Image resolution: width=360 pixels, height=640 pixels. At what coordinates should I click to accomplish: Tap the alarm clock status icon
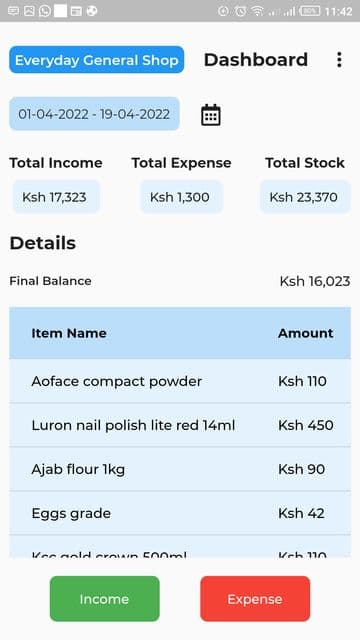click(x=240, y=11)
